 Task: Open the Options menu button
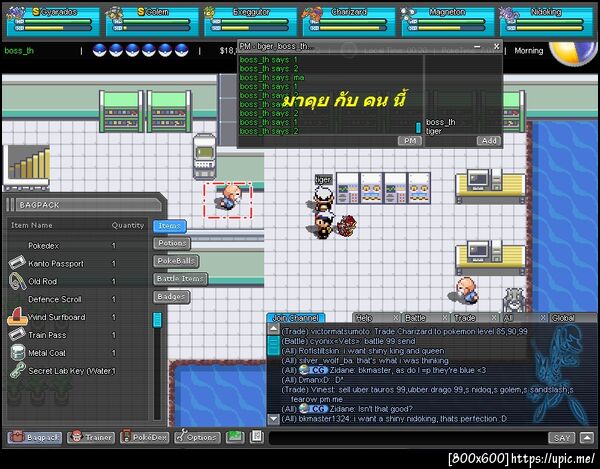197,437
